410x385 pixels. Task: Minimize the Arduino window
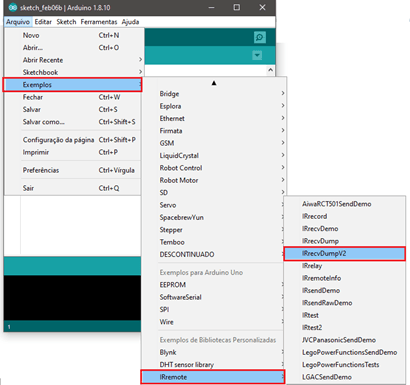click(x=211, y=7)
